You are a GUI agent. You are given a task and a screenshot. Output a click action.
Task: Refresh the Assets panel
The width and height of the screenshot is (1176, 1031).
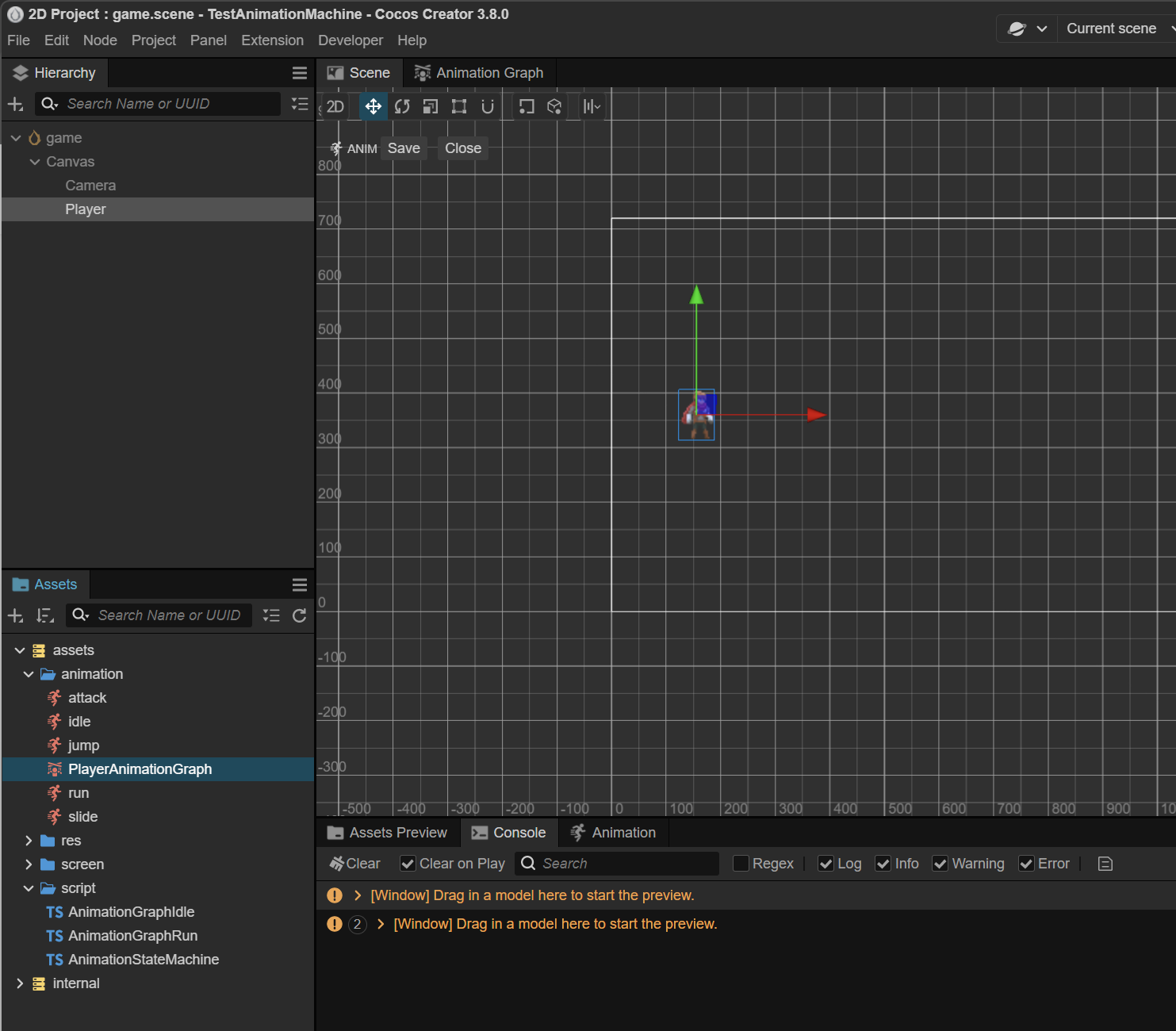point(299,615)
